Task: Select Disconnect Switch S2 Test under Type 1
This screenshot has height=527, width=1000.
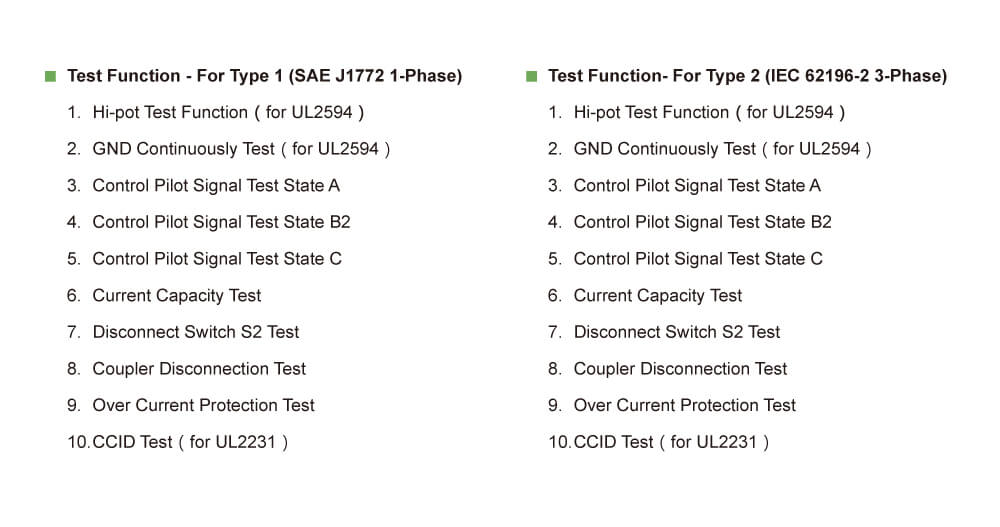Action: [195, 332]
